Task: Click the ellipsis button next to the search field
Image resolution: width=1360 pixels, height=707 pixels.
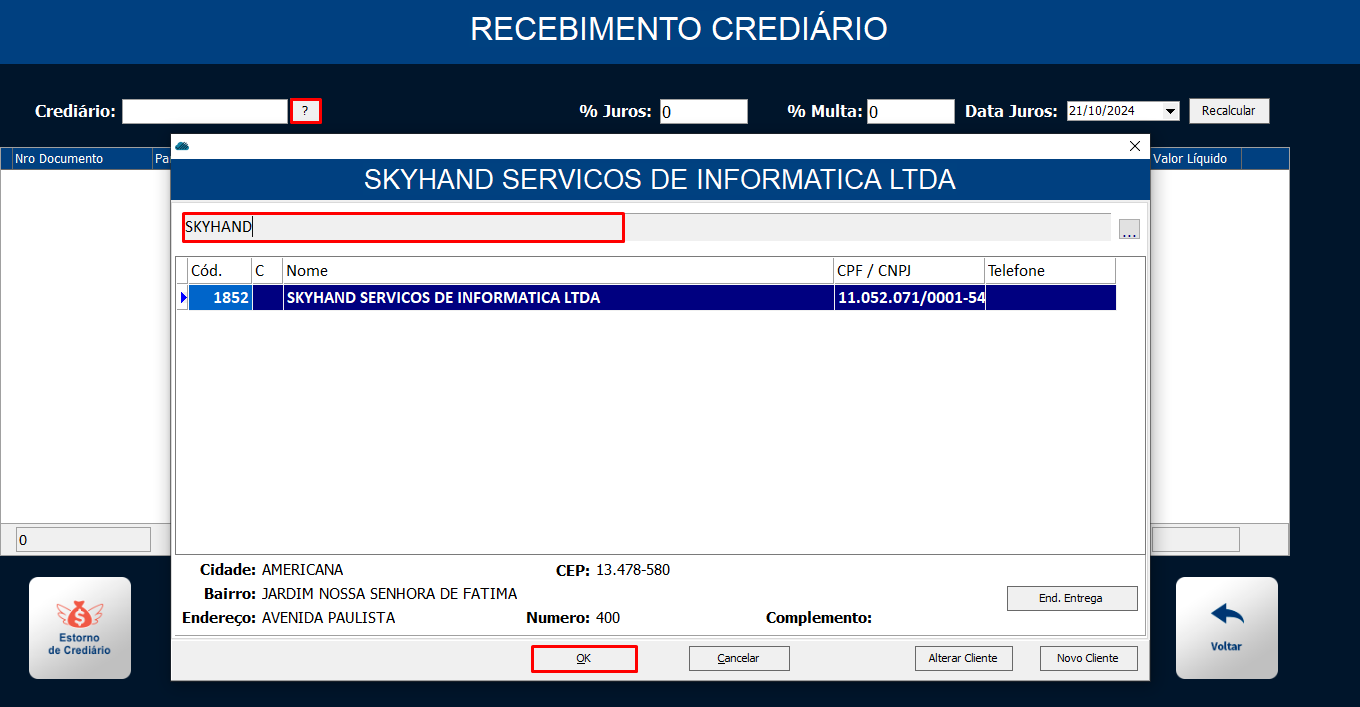Action: (x=1129, y=230)
